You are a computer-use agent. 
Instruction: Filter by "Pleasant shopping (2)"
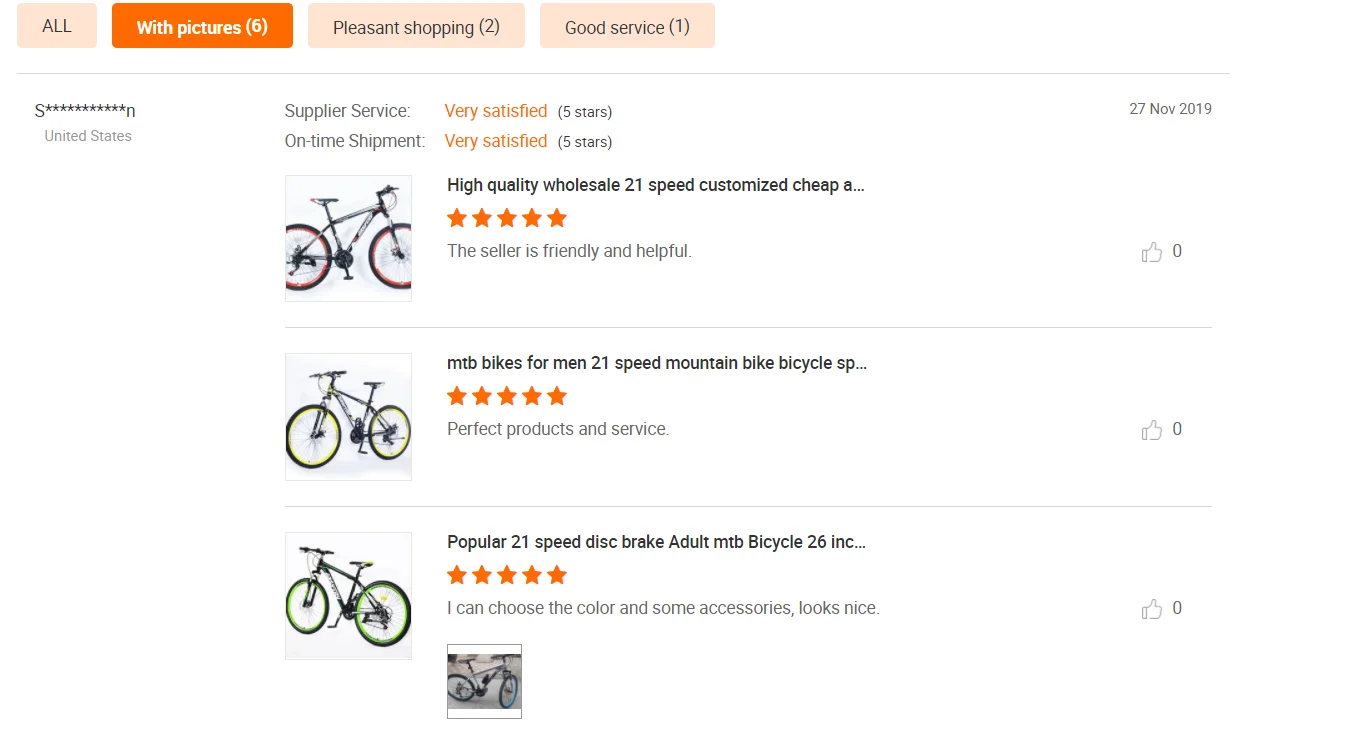[x=416, y=26]
